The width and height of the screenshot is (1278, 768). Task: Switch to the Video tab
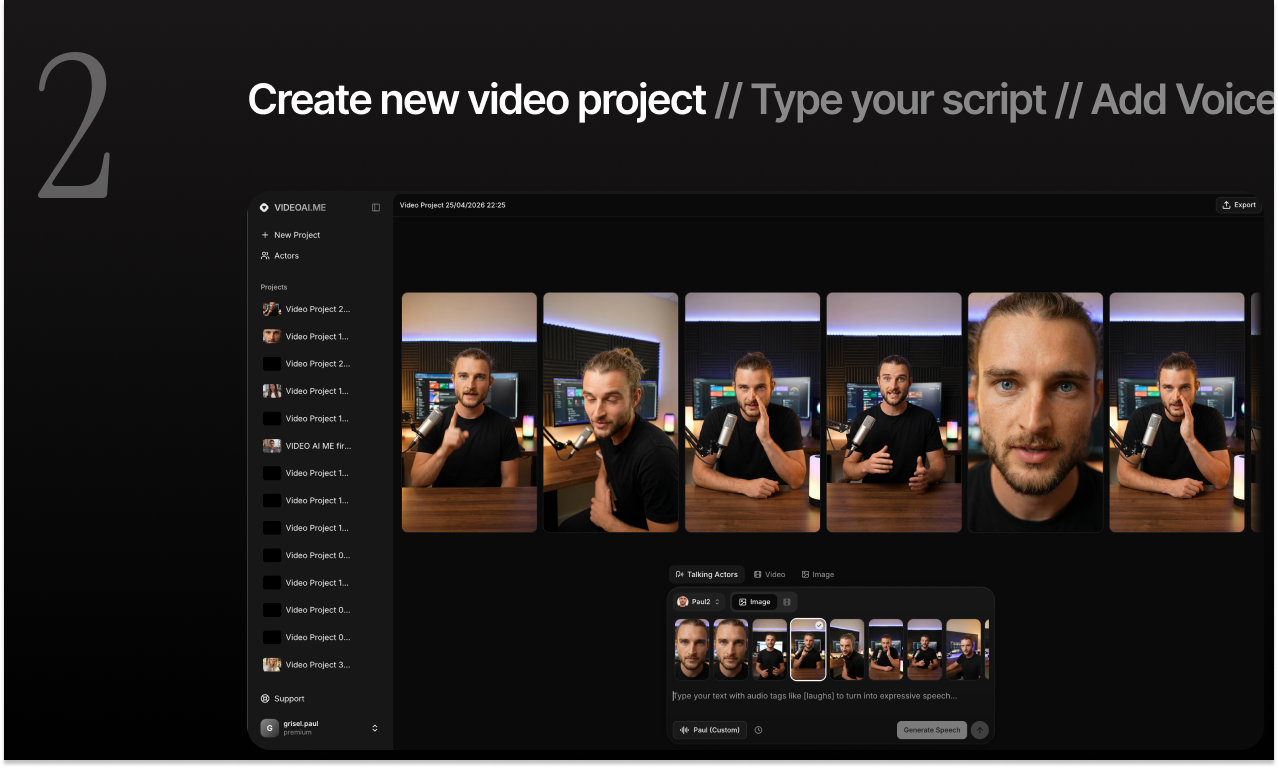click(770, 574)
